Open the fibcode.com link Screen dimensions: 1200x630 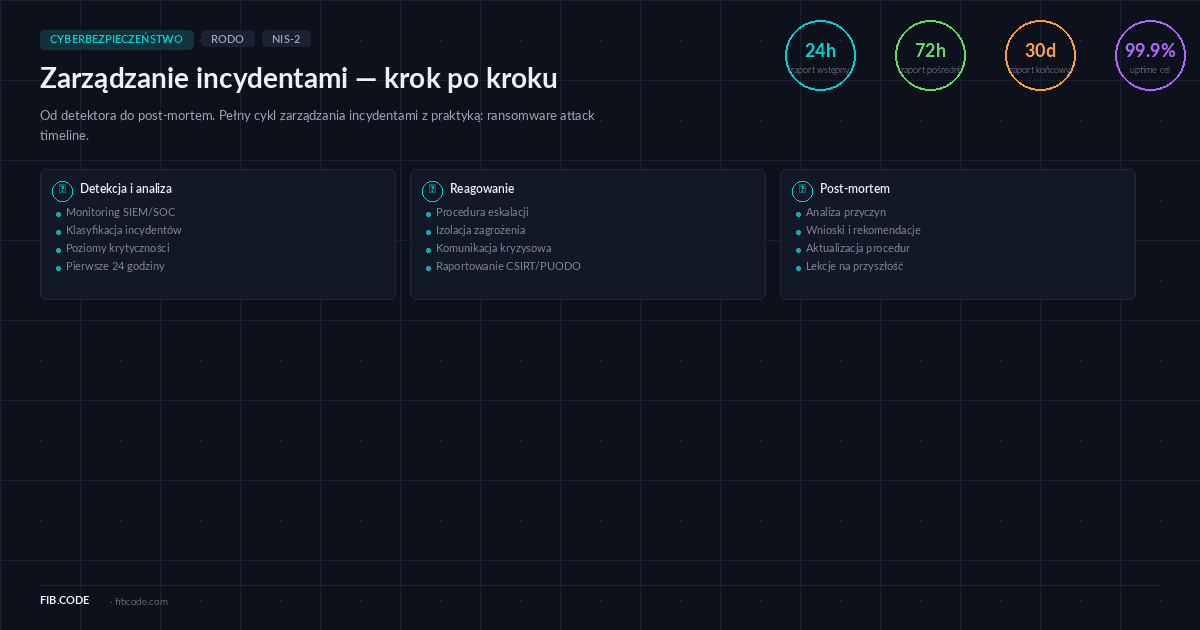141,601
